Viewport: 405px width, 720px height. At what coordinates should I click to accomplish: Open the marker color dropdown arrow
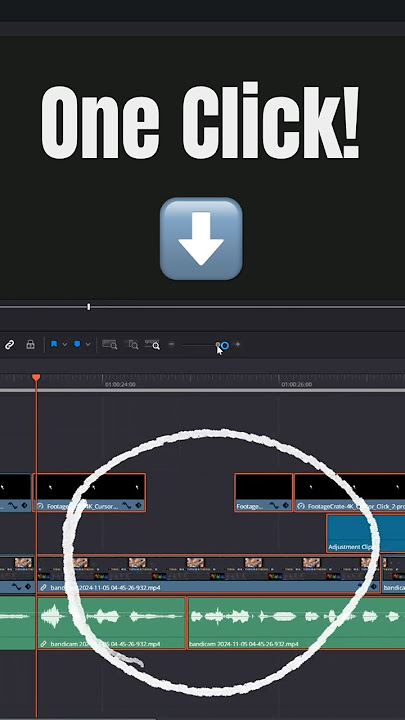click(88, 344)
